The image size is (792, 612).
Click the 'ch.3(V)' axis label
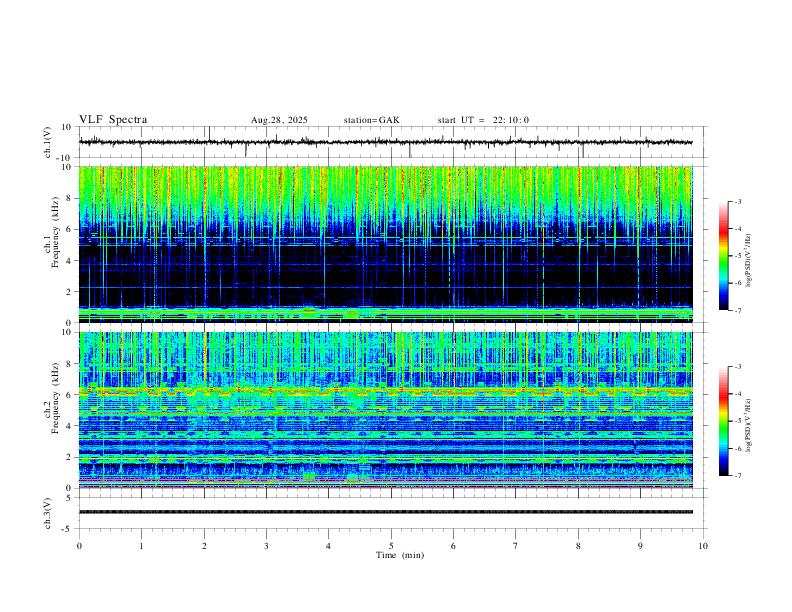48,513
